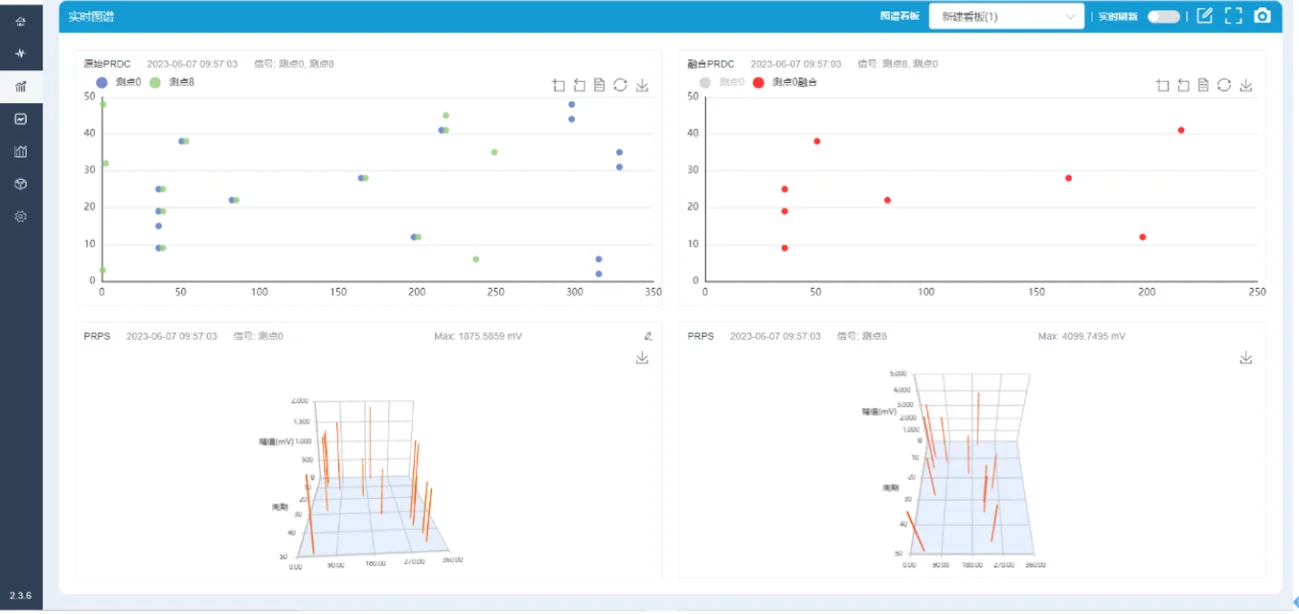The image size is (1299, 614).
Task: Click the waveform pulse sidebar icon
Action: point(21,53)
